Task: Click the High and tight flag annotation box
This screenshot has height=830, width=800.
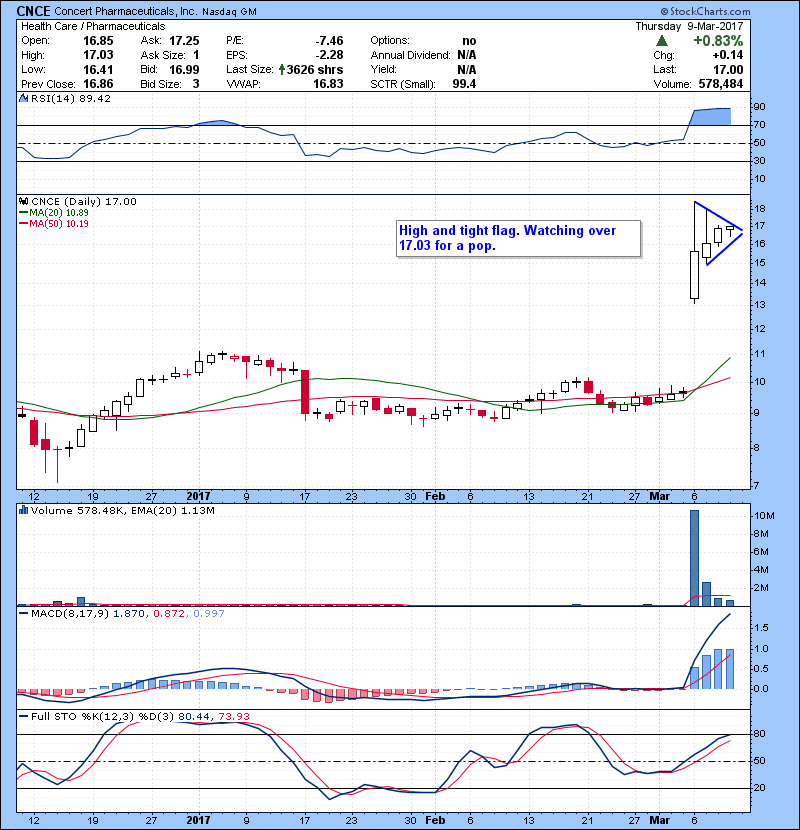Action: point(518,239)
